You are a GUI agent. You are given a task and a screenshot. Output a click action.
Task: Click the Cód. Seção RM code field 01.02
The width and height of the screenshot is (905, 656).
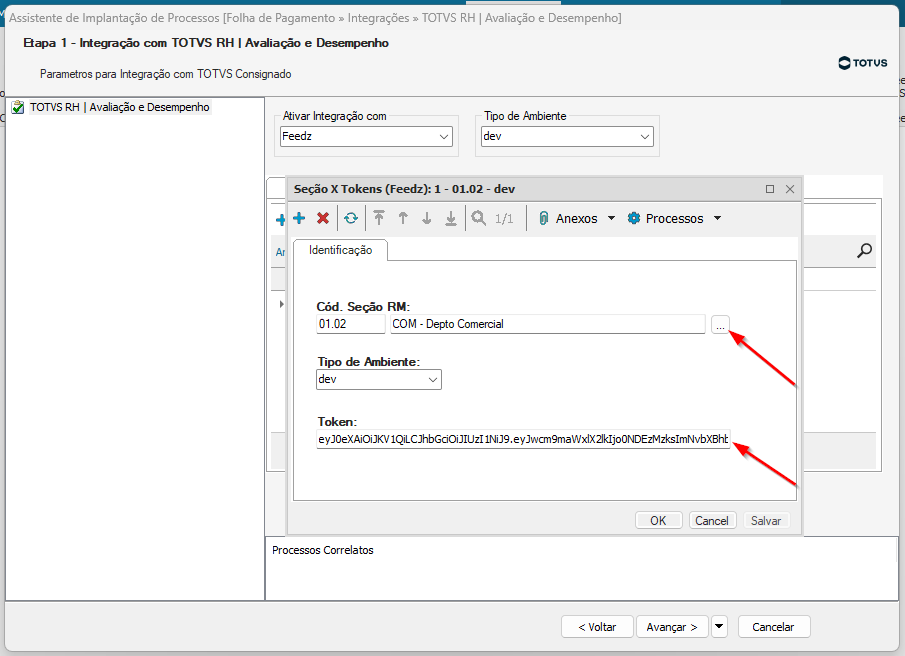coord(350,324)
